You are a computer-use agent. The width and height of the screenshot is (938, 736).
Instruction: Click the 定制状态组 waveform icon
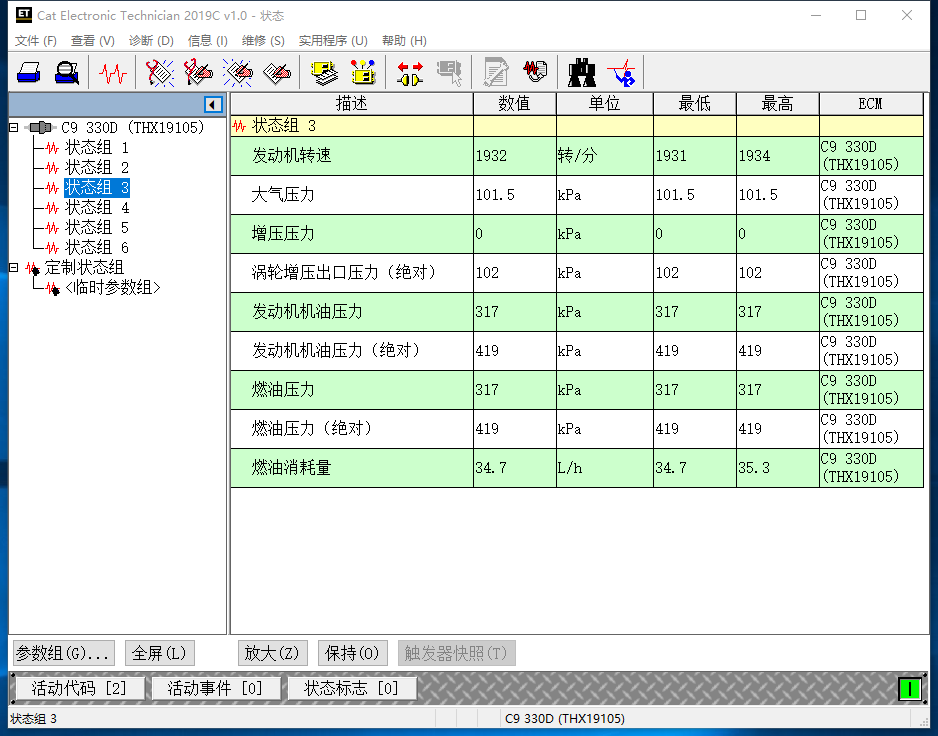click(x=32, y=268)
